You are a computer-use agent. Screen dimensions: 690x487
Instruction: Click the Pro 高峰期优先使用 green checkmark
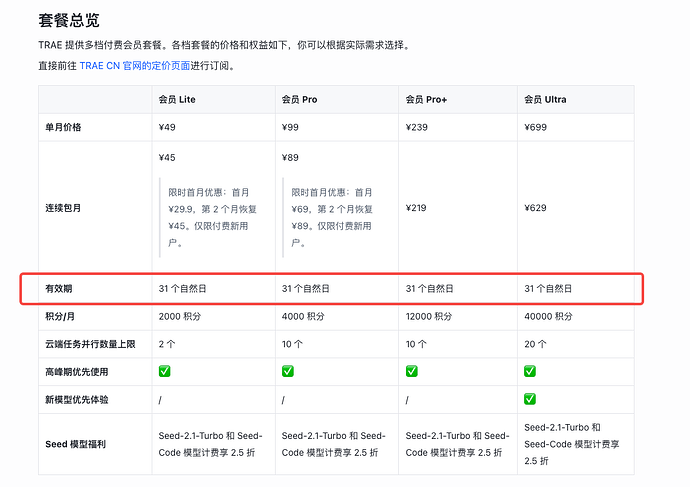pos(288,371)
